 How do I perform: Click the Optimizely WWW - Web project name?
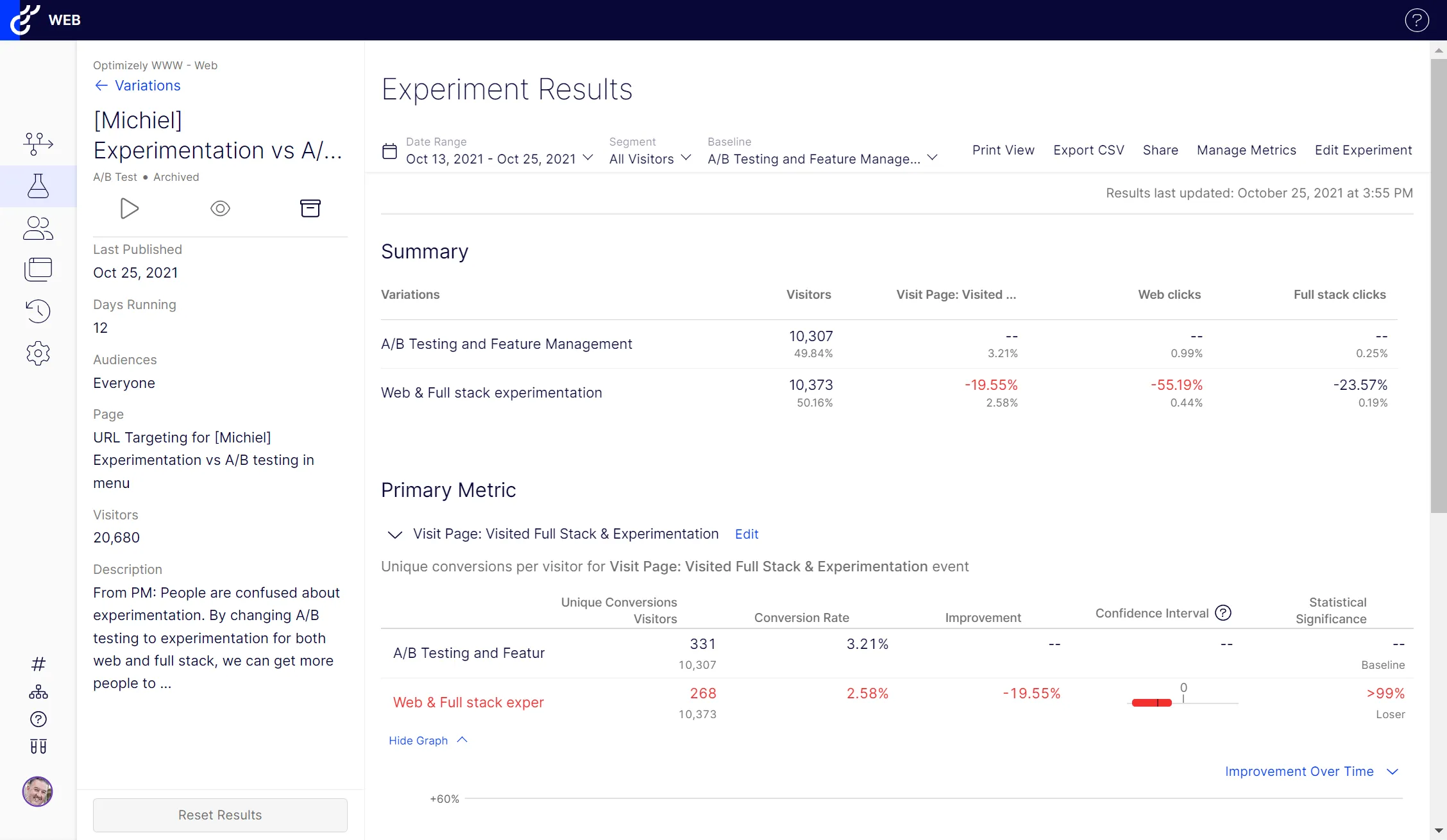coord(155,65)
